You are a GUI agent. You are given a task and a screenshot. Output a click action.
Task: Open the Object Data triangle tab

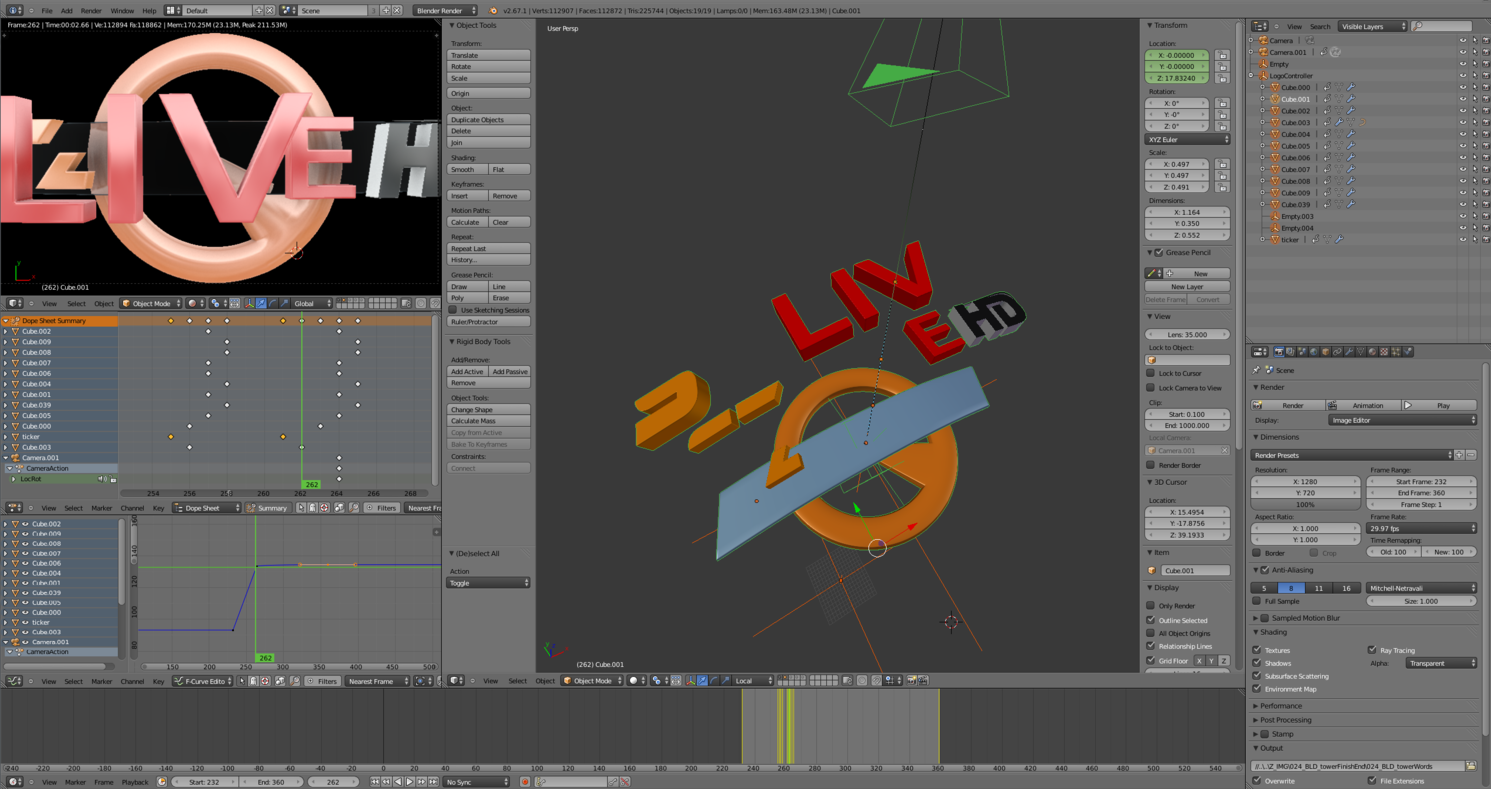1360,352
